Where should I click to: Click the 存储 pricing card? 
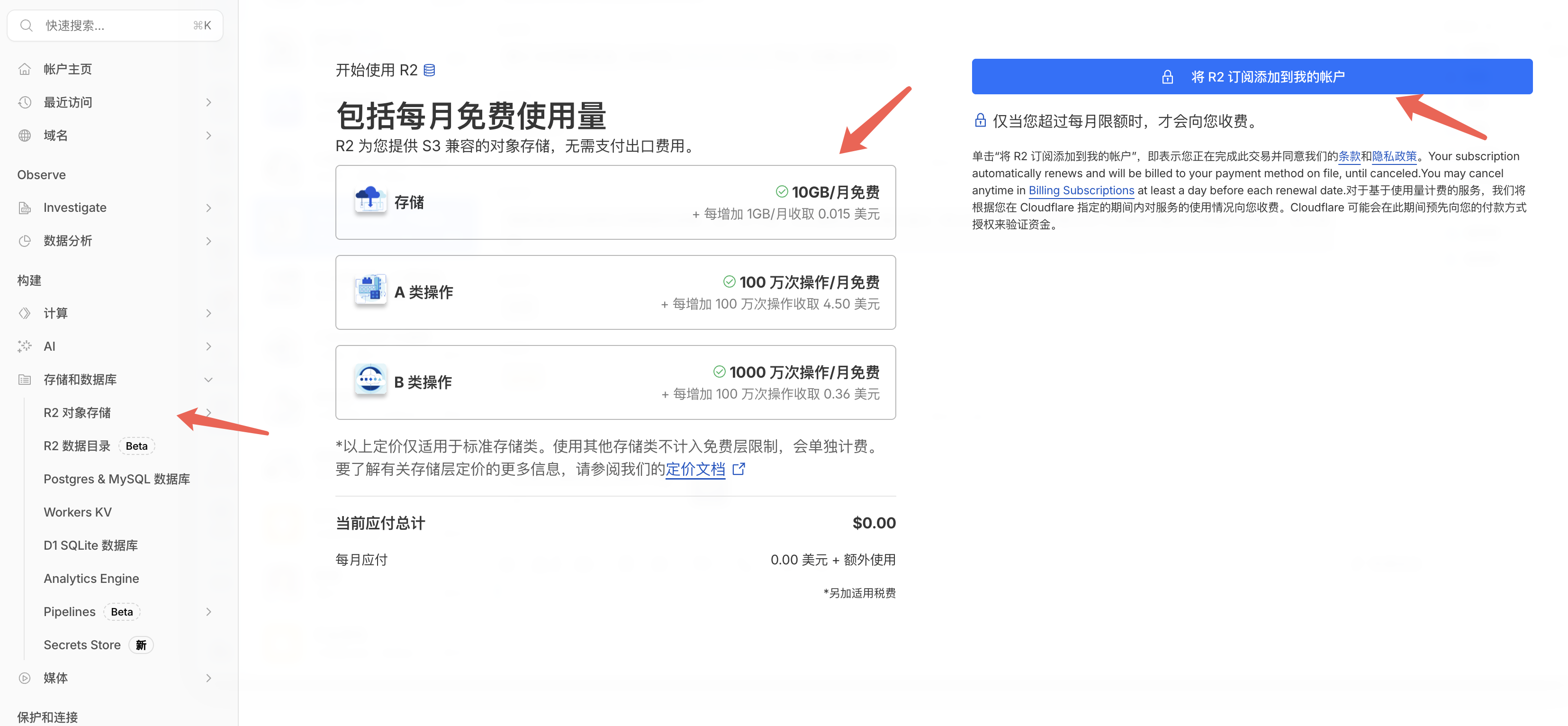click(x=615, y=202)
